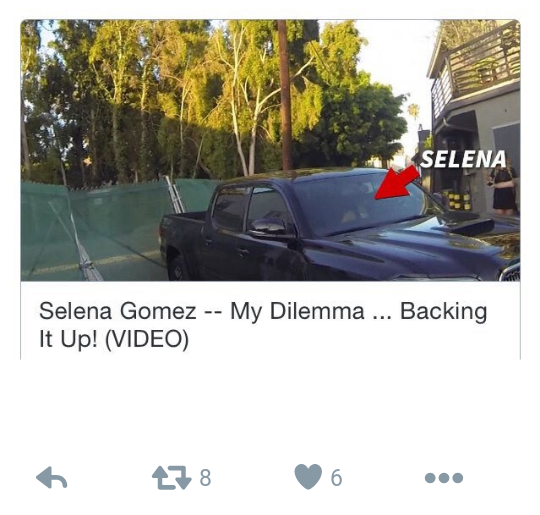
Task: Click the wooden utility pole in the photo
Action: pos(285,95)
